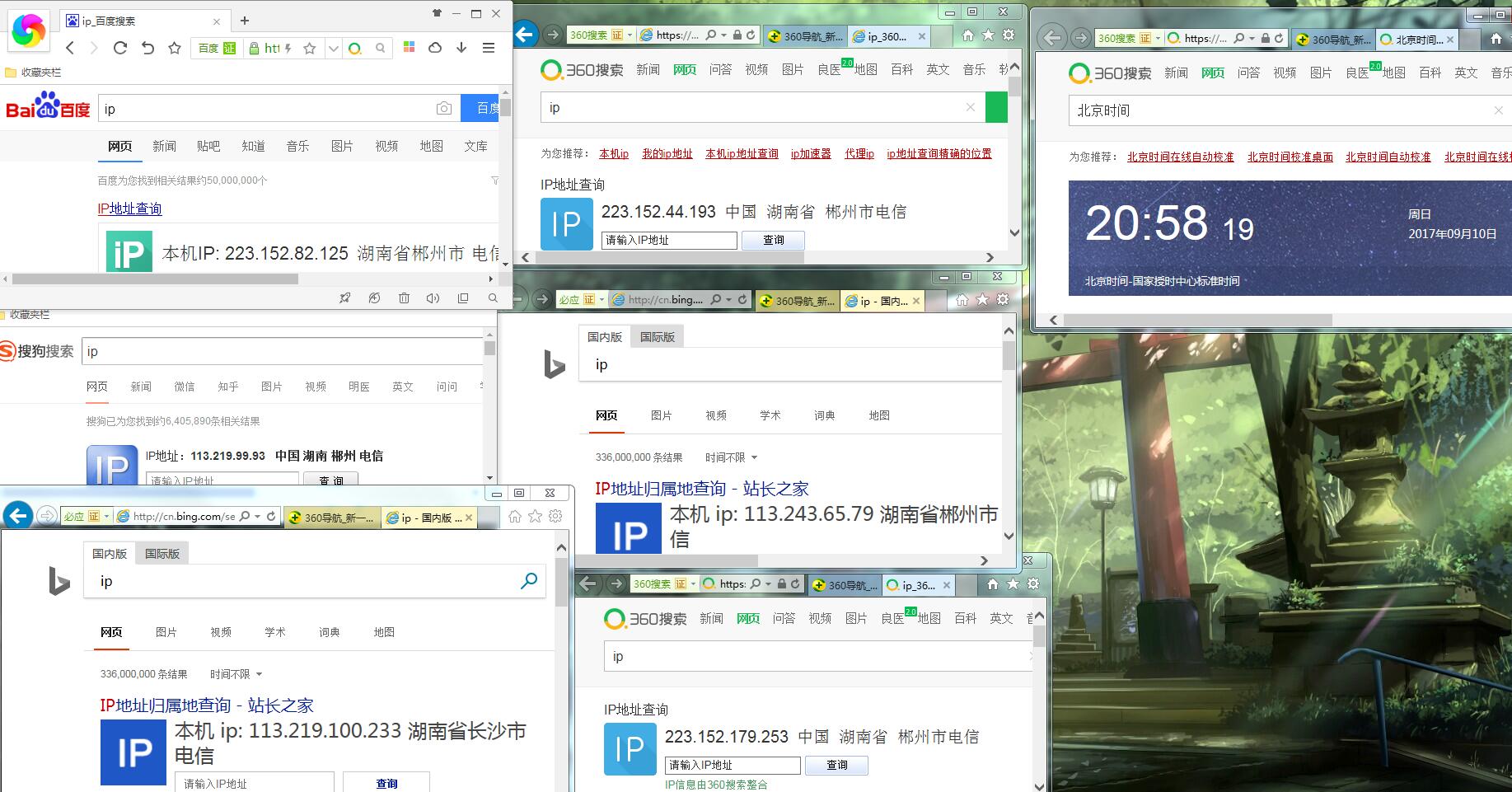Open the 收藏夹栏 folder in the Baidu browser
Screen dimensions: 1512x792
(33, 73)
